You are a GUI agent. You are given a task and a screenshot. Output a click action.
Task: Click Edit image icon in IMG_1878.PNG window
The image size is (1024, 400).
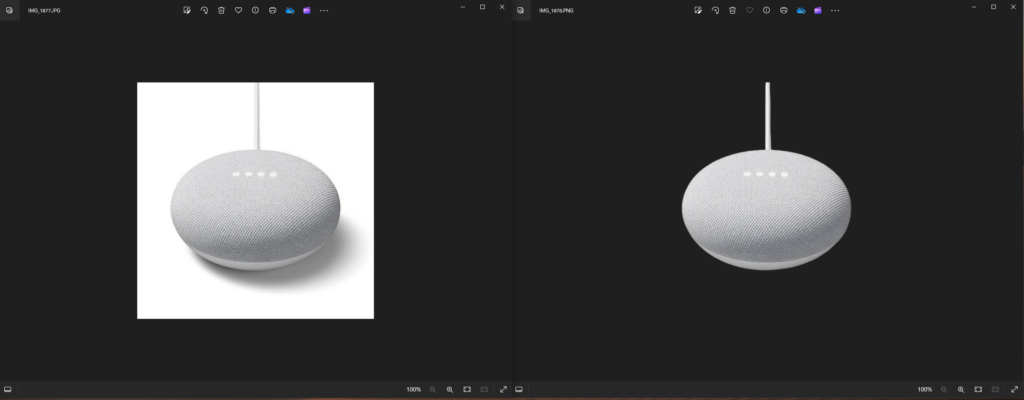[x=698, y=10]
